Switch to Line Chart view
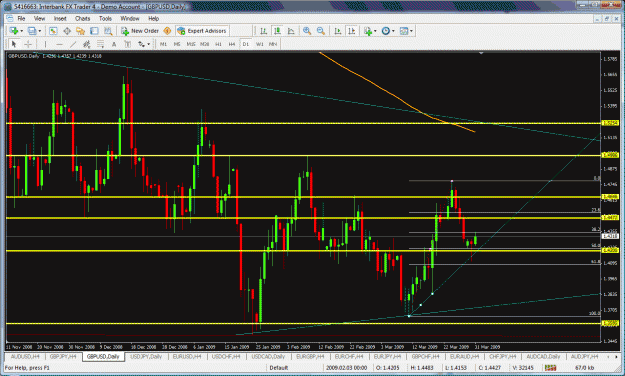 point(291,31)
